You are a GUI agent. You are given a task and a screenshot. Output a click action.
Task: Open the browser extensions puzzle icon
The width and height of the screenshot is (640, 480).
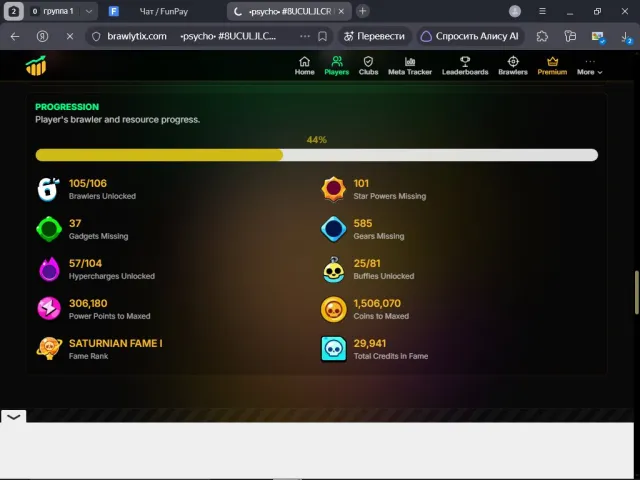pos(542,36)
